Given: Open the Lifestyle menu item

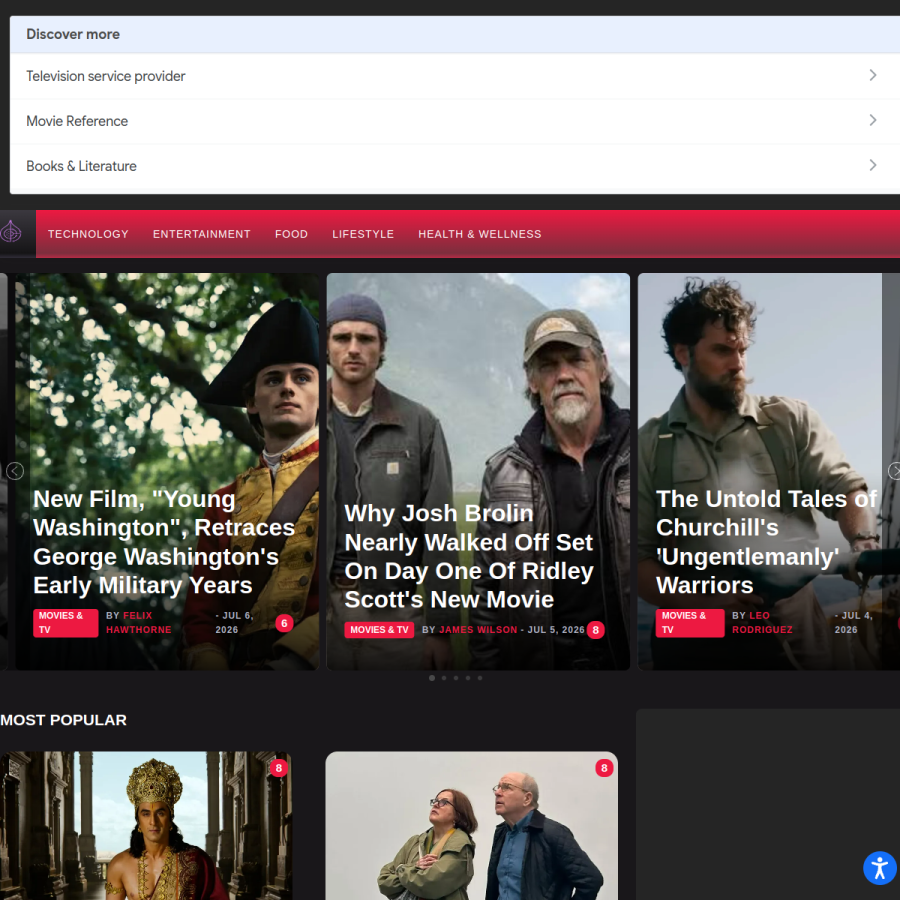Looking at the screenshot, I should point(363,234).
